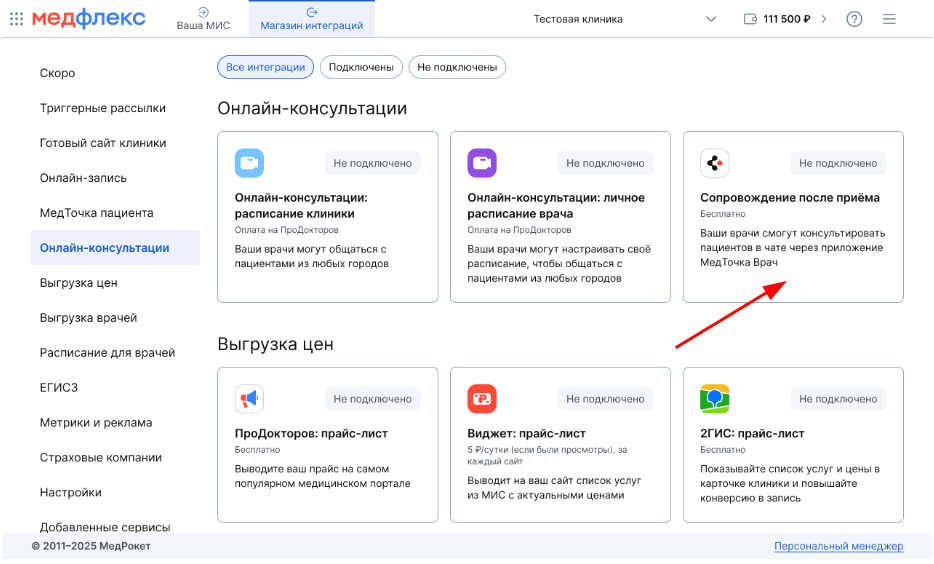Viewport: 934px width, 564px height.
Task: Click the Медфлекс logo
Action: pos(88,19)
